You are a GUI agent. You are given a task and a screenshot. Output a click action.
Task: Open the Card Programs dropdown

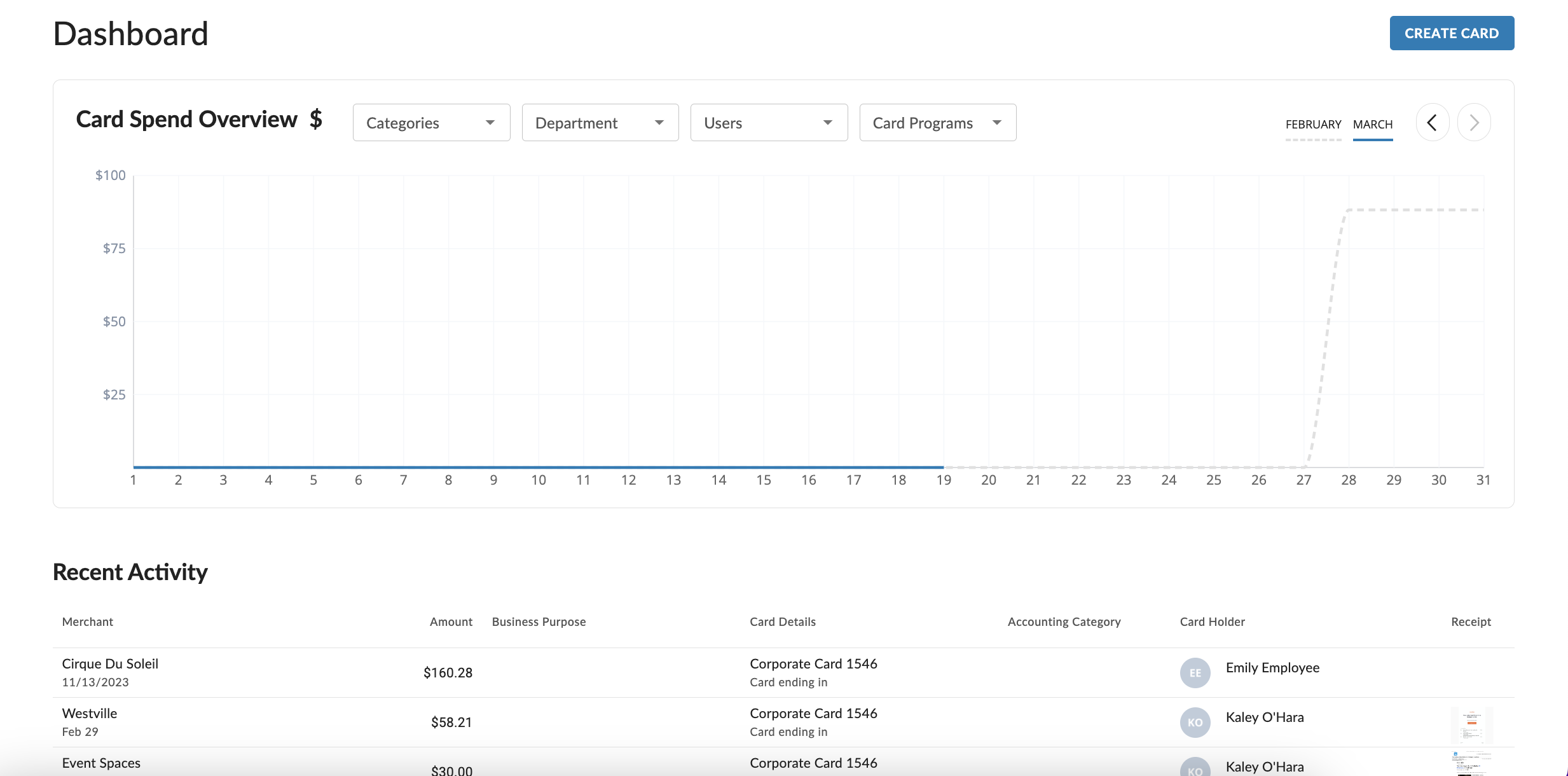(937, 123)
